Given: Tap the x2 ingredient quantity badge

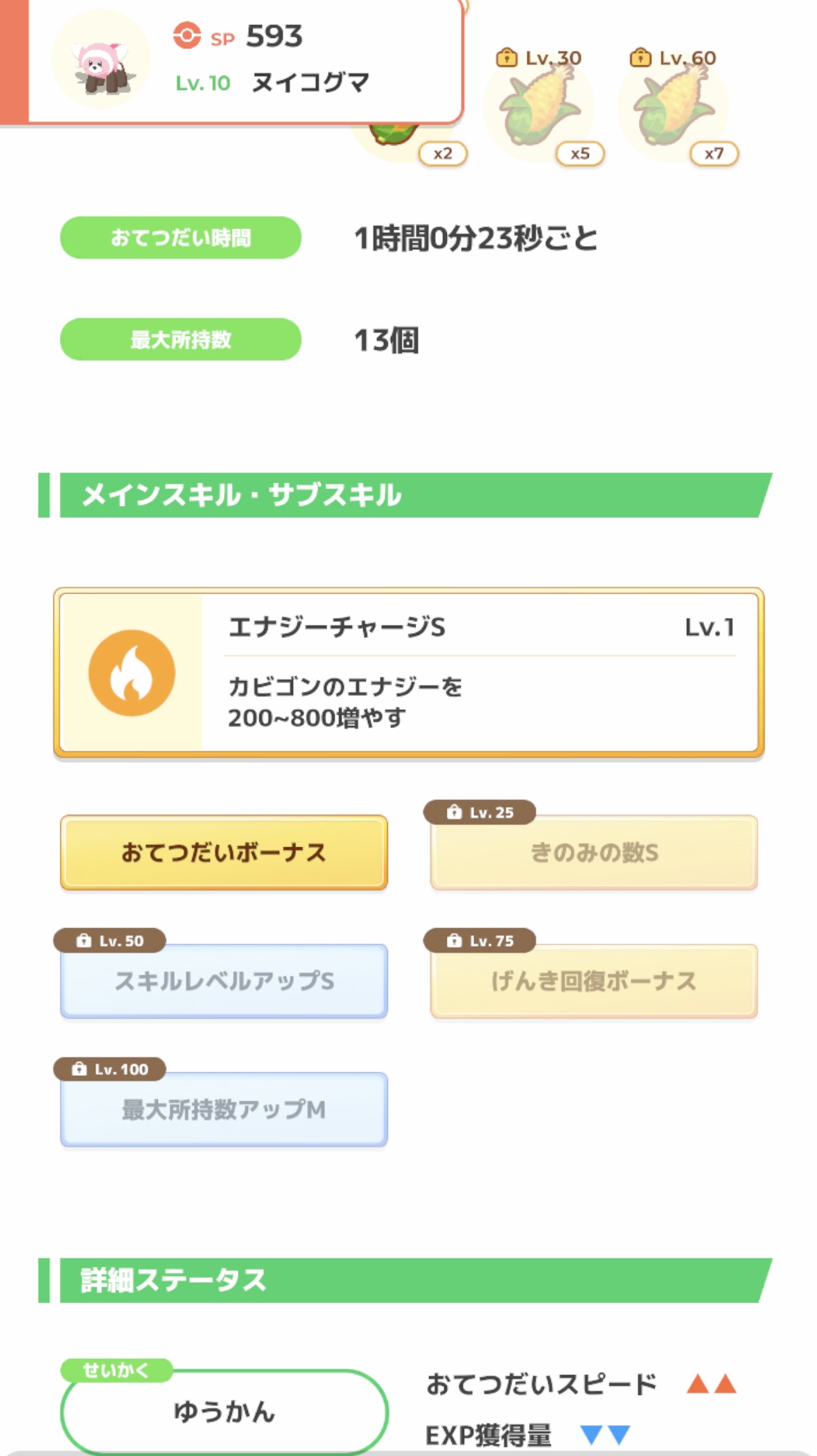Looking at the screenshot, I should click(443, 154).
